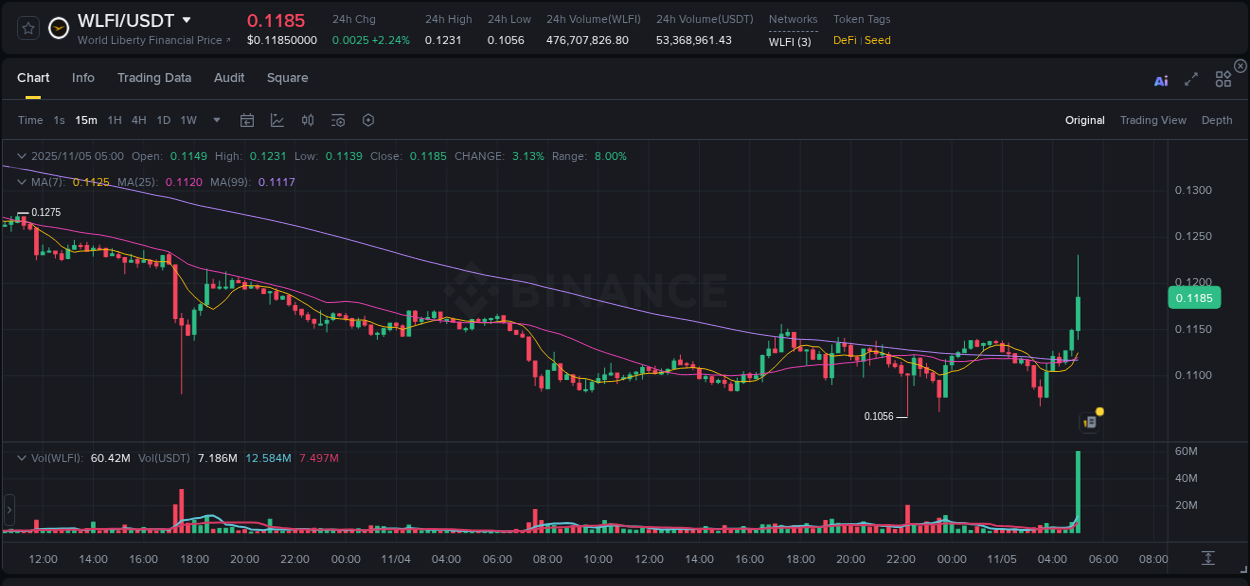
Task: Open the indicator list settings icon
Action: (337, 120)
